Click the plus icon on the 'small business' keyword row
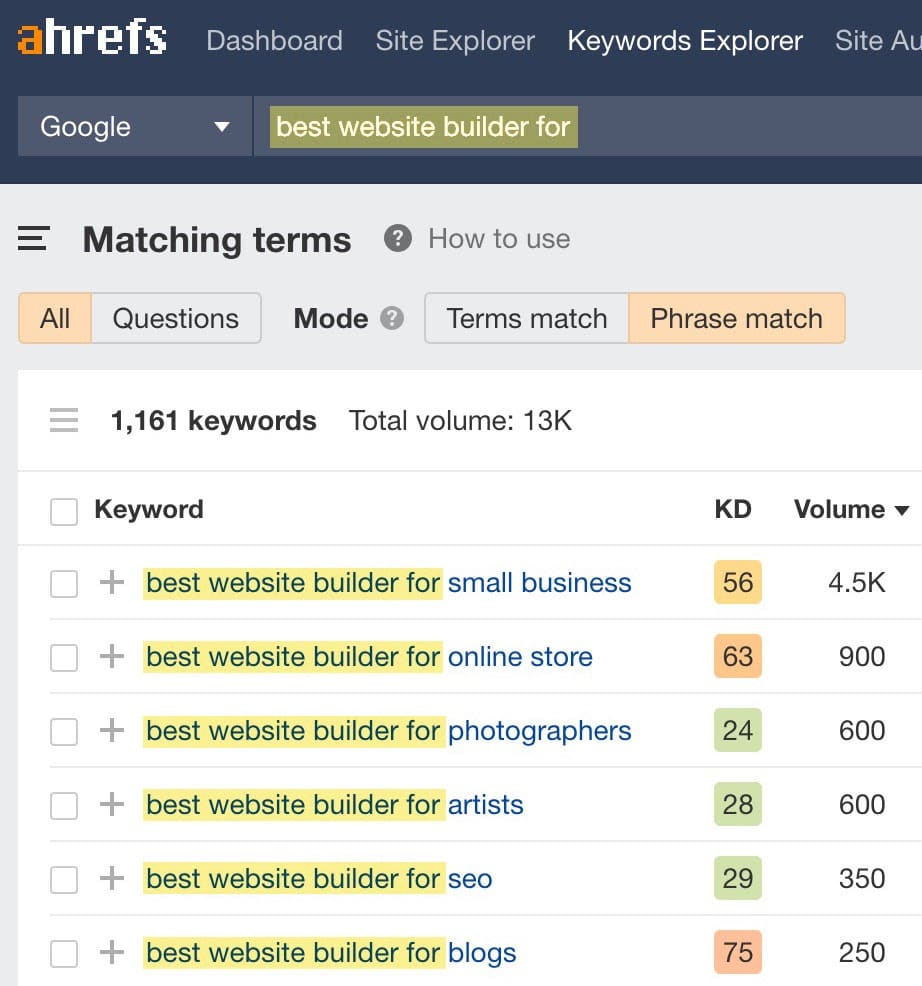This screenshot has height=986, width=922. tap(110, 583)
